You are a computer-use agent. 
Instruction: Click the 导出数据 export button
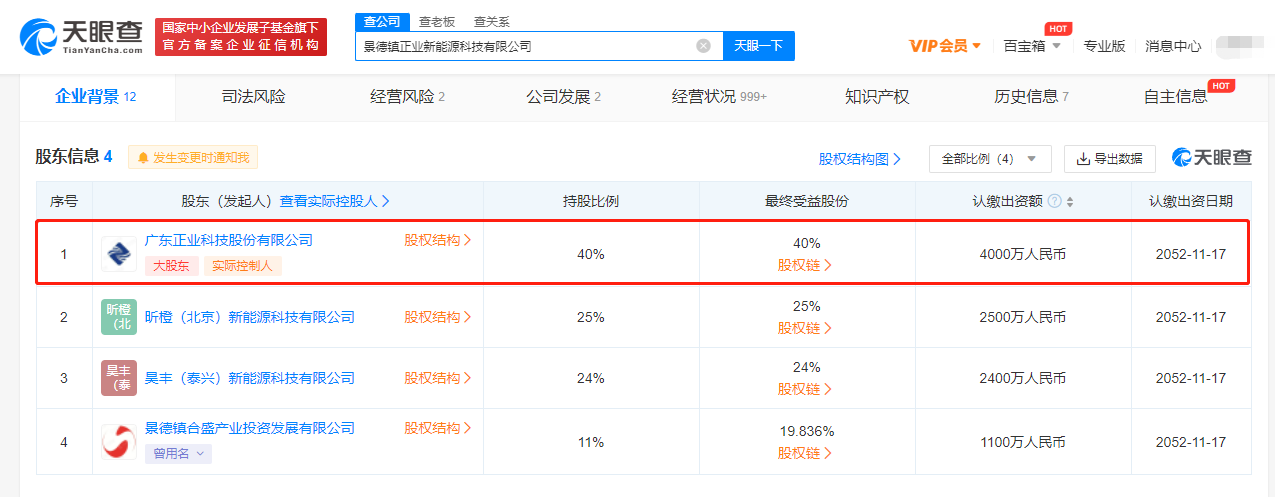[x=1109, y=159]
